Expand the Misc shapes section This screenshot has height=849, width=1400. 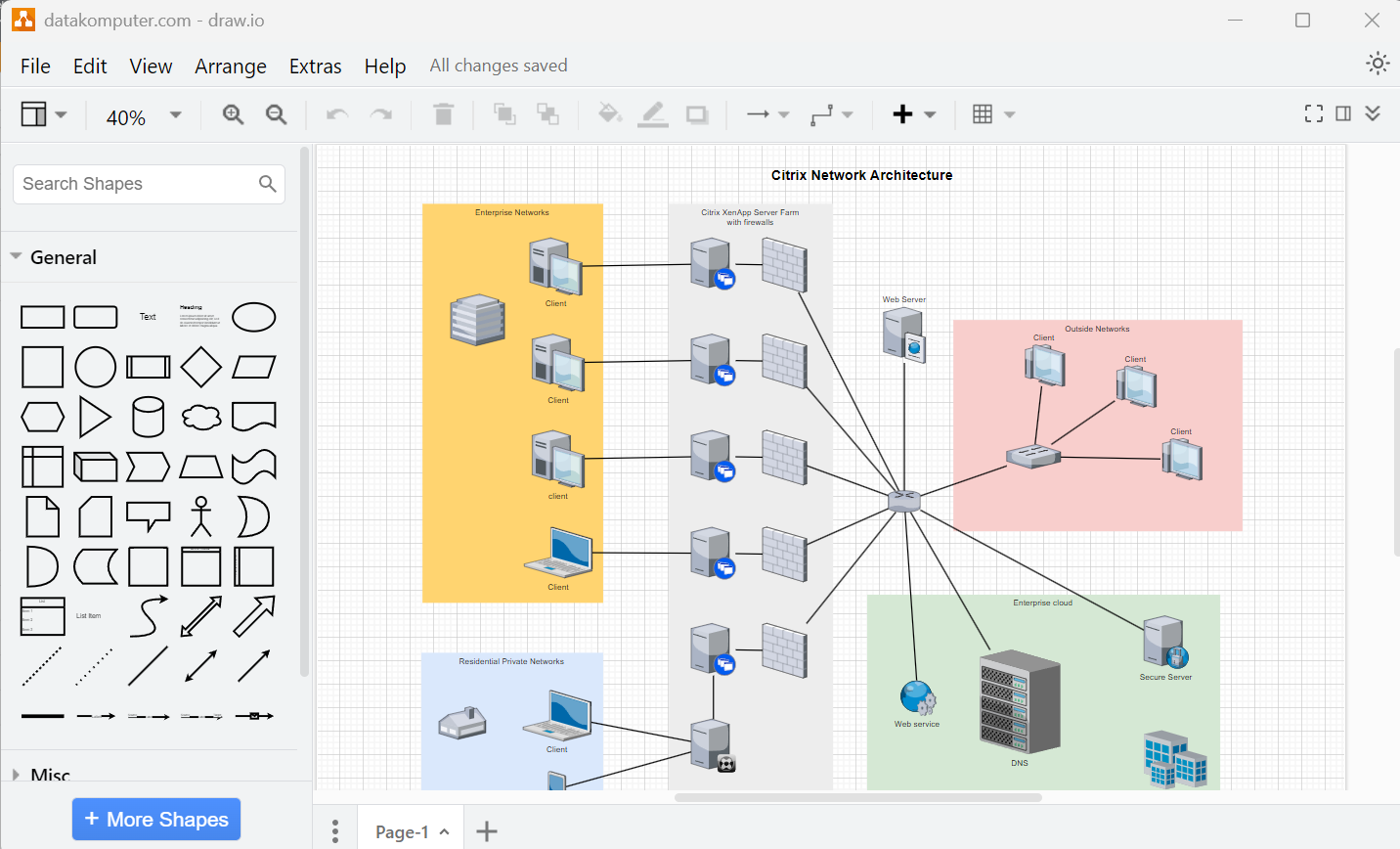(x=47, y=774)
